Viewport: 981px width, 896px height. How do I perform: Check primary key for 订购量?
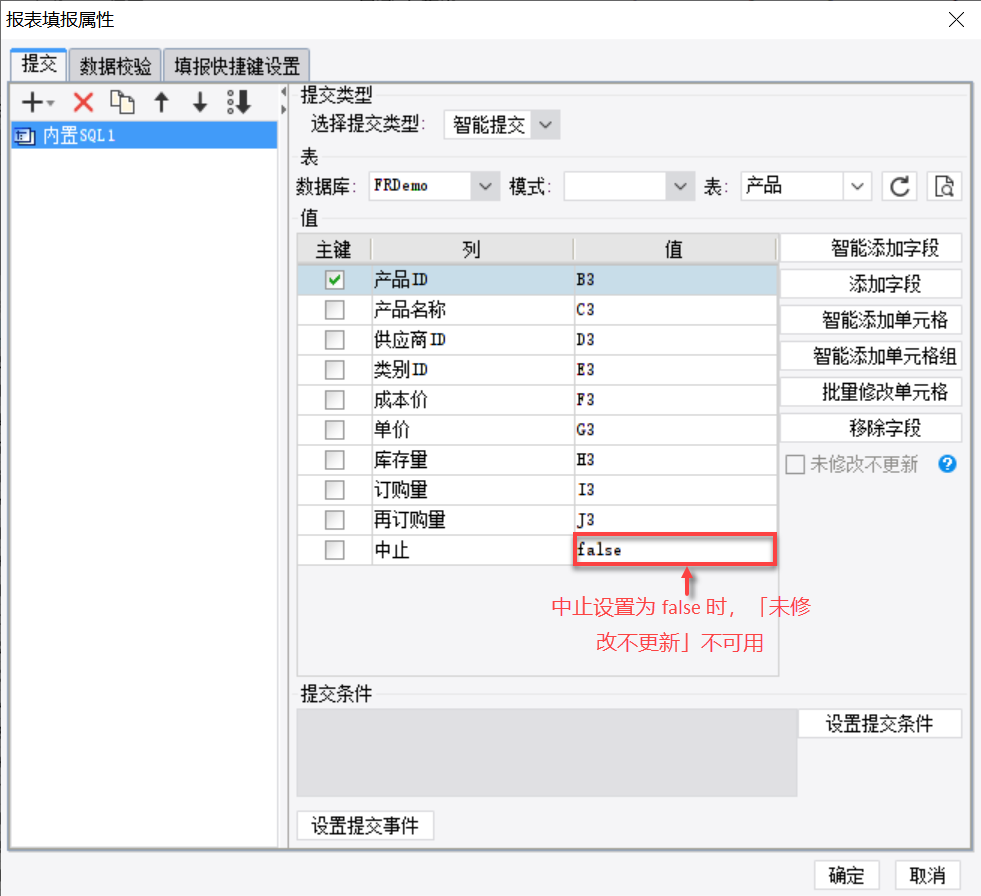(335, 490)
